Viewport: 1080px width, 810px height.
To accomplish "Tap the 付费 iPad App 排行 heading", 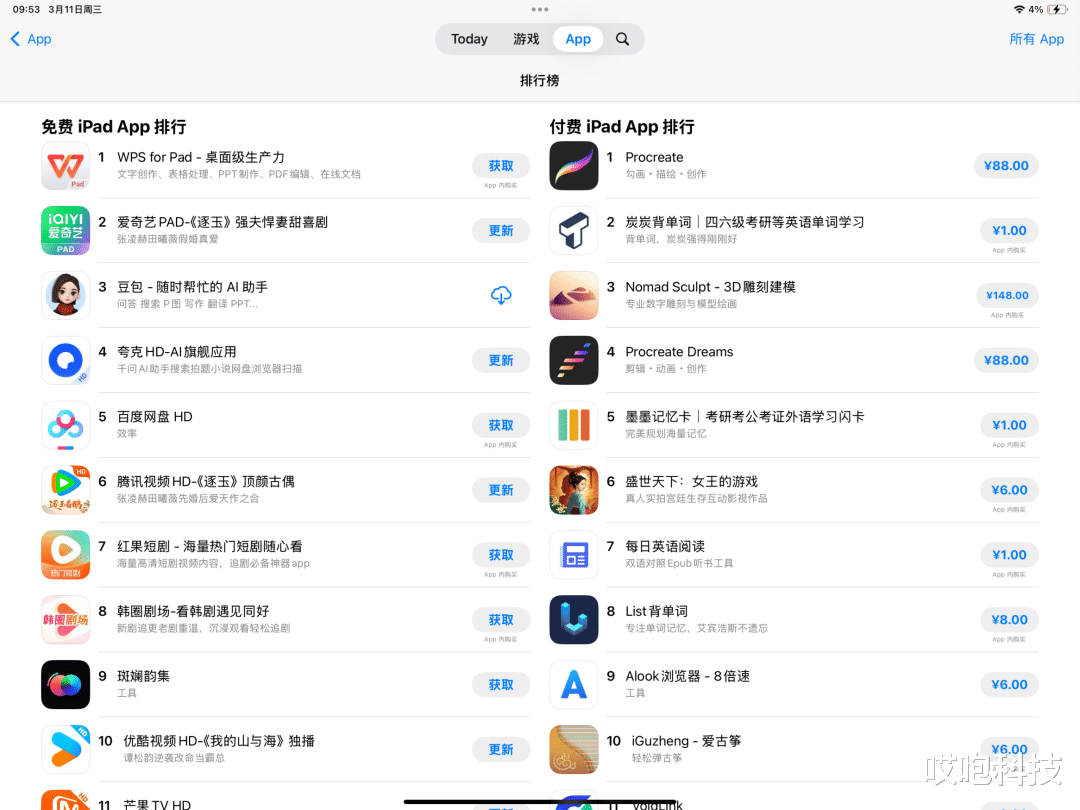I will (622, 127).
